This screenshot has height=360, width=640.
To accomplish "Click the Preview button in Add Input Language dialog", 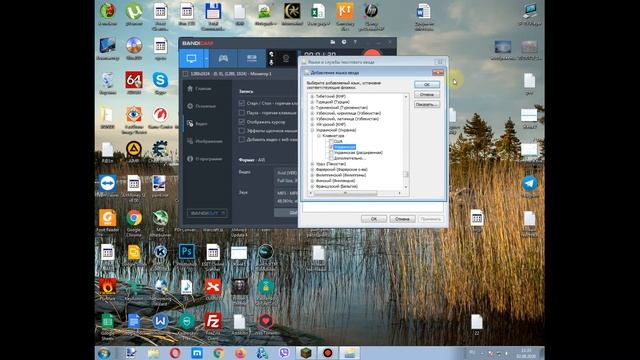I will [427, 104].
